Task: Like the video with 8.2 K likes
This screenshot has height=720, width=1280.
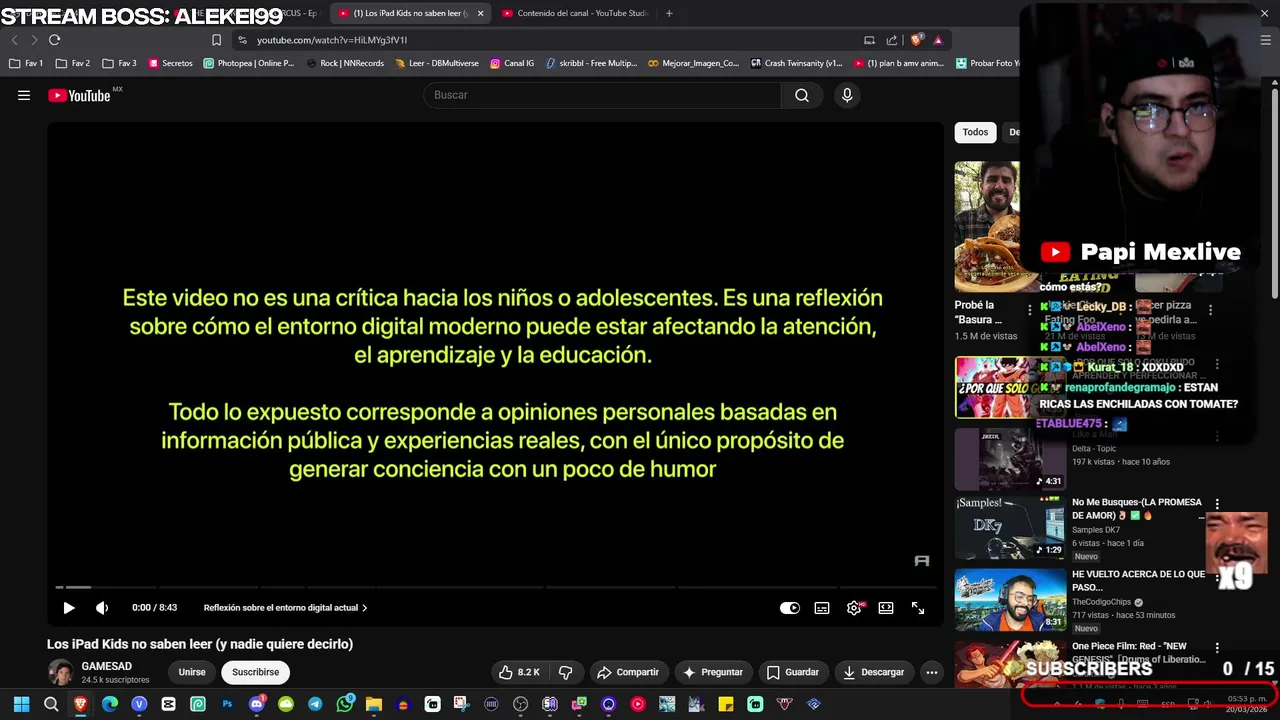Action: click(x=519, y=672)
